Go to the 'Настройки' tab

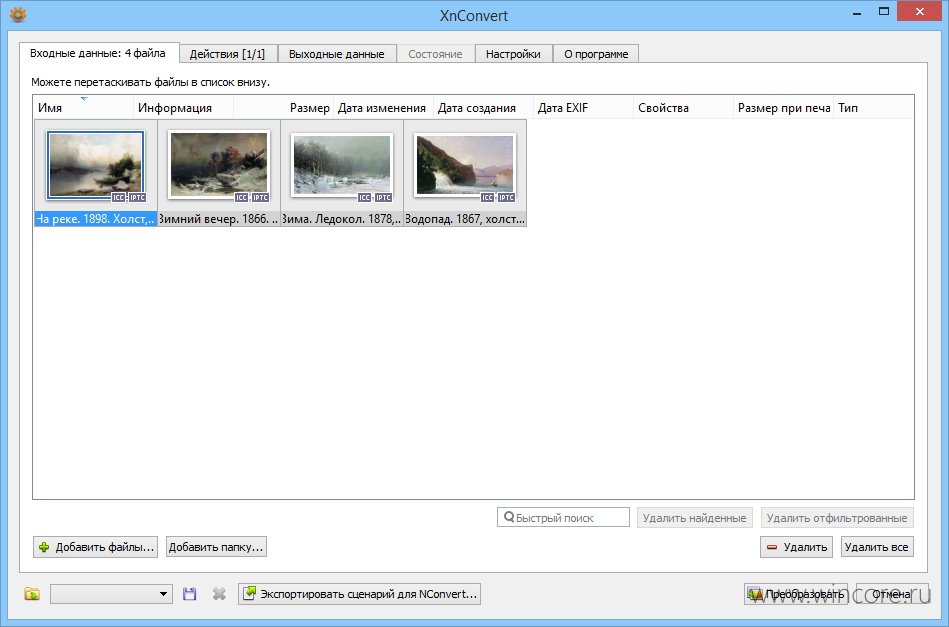513,54
